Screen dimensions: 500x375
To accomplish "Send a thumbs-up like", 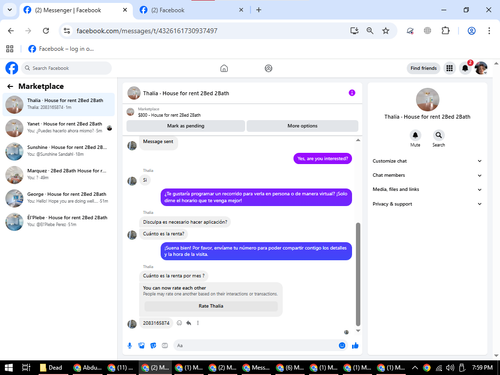I will (355, 346).
